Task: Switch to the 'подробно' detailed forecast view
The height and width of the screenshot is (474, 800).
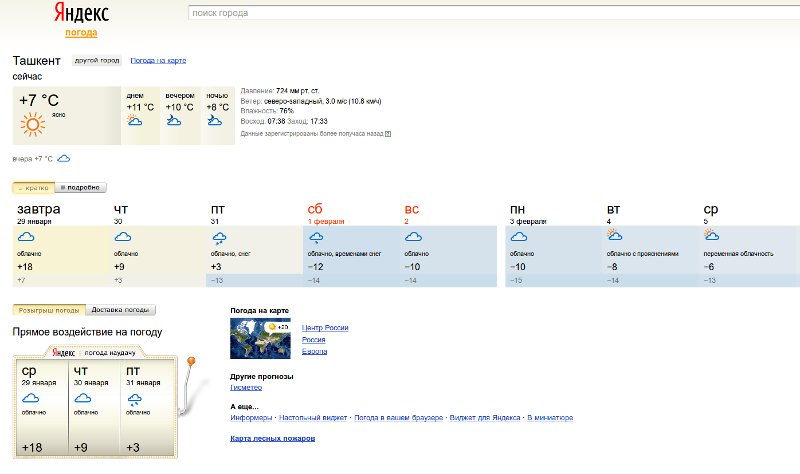Action: click(83, 187)
